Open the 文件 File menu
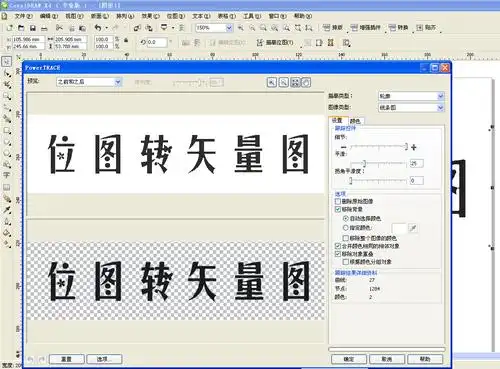This screenshot has width=500, height=369. tap(23, 16)
